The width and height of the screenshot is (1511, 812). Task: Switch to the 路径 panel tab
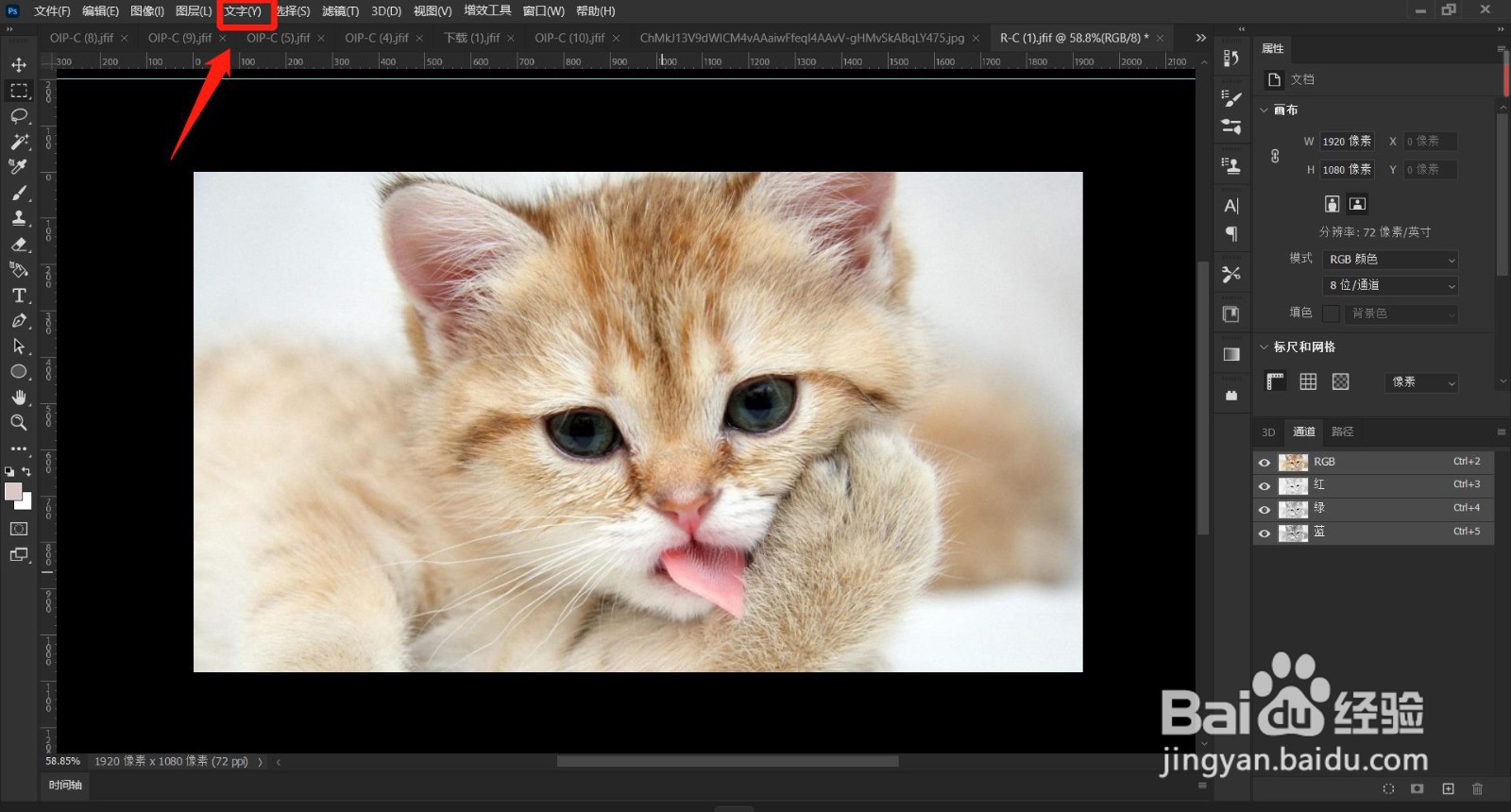1343,431
